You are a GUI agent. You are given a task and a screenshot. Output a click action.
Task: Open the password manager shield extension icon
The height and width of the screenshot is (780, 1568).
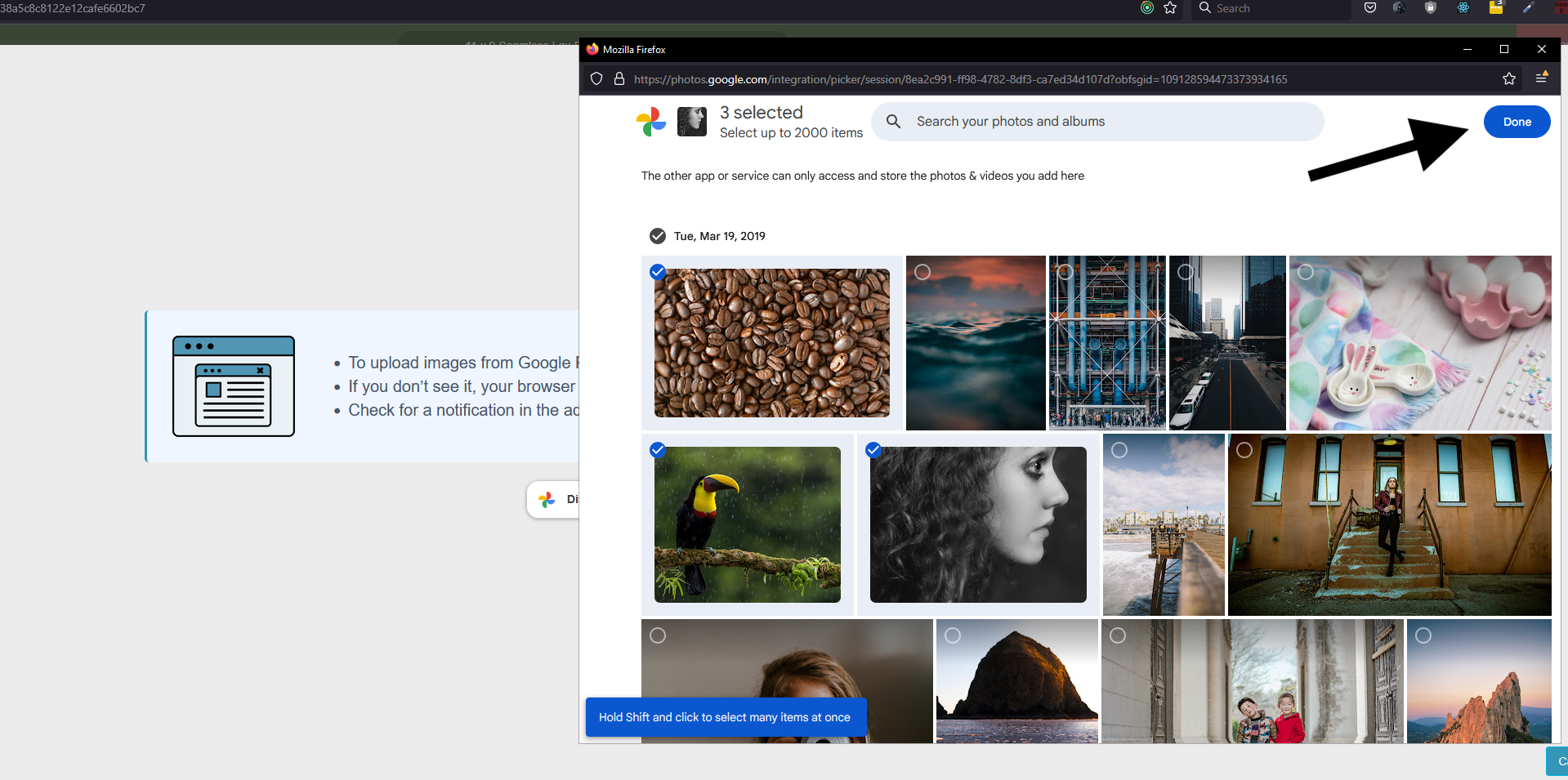tap(1430, 7)
